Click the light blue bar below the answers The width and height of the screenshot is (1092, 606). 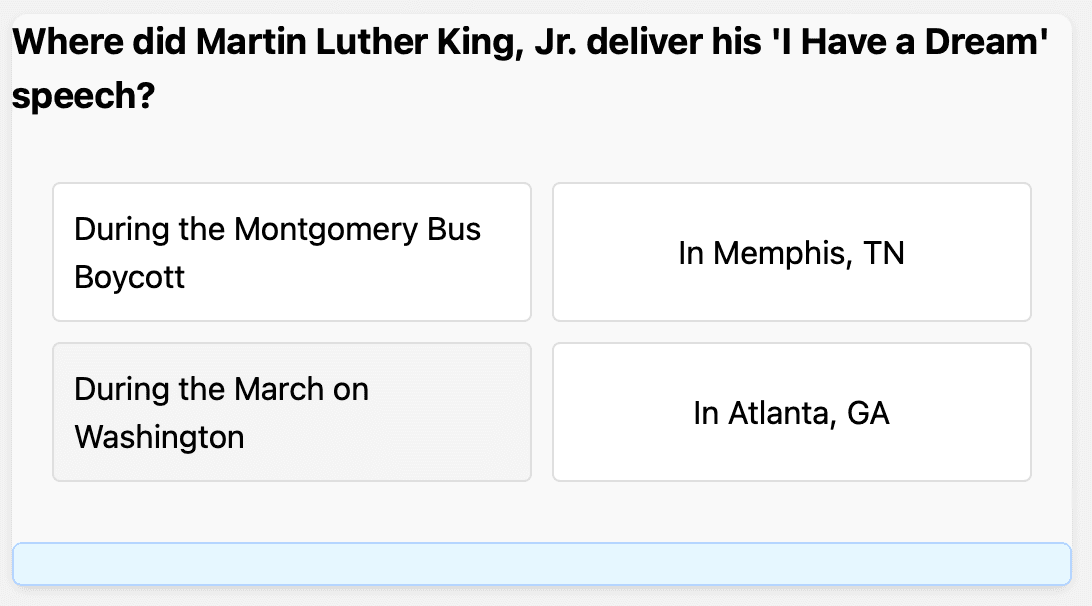pyautogui.click(x=541, y=564)
